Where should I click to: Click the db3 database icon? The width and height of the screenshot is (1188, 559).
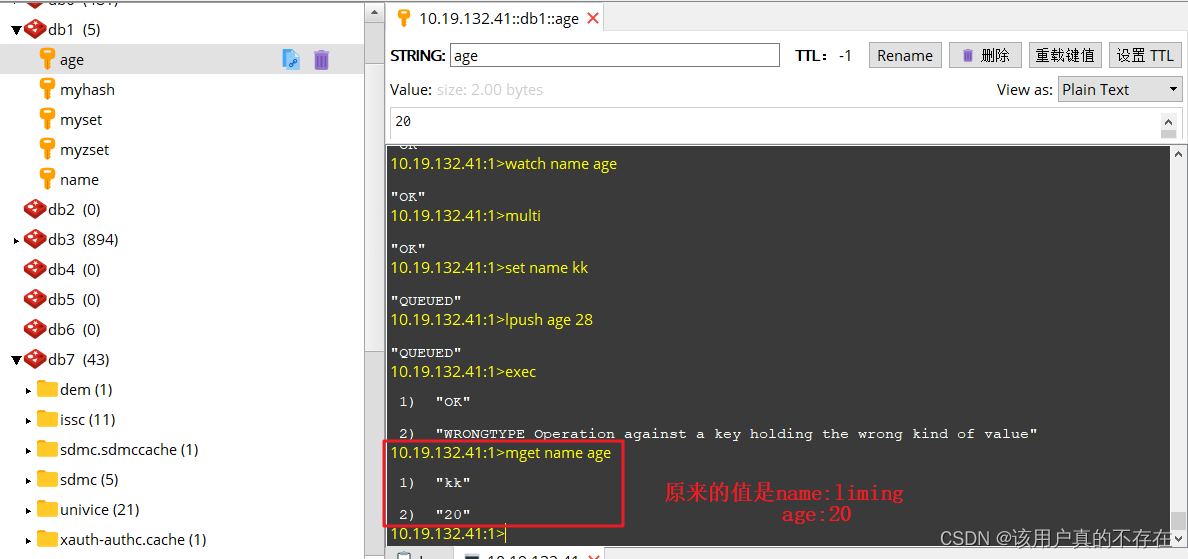[35, 239]
